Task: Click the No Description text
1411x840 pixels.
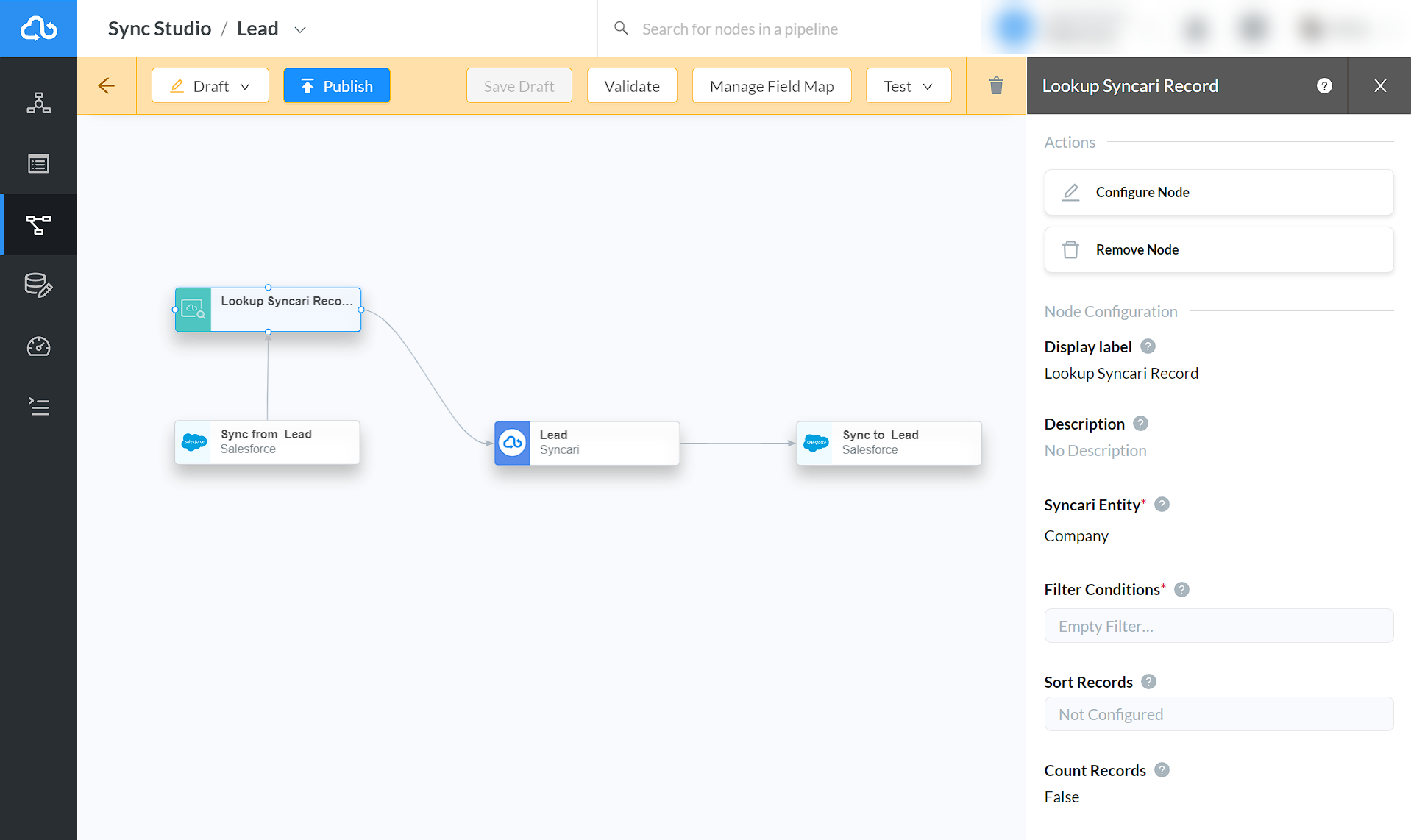Action: click(1095, 450)
